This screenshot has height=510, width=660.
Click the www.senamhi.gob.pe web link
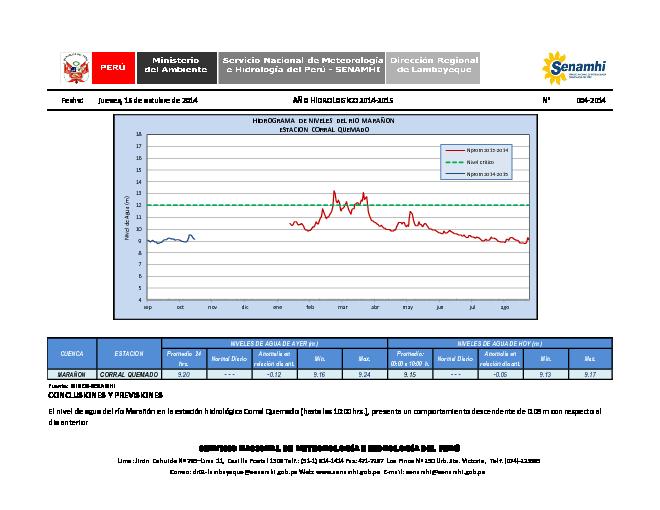[352, 469]
